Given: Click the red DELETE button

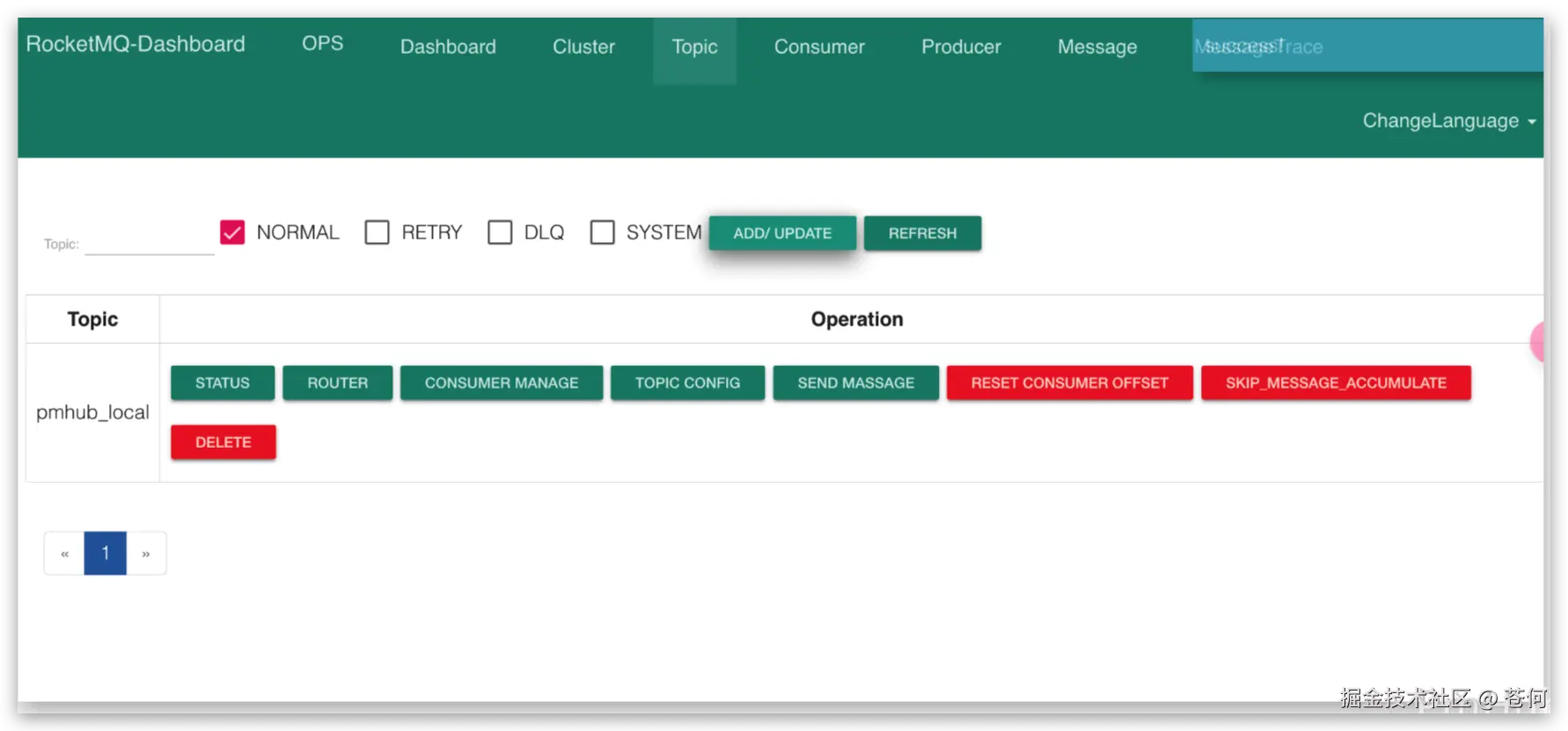Looking at the screenshot, I should 223,442.
